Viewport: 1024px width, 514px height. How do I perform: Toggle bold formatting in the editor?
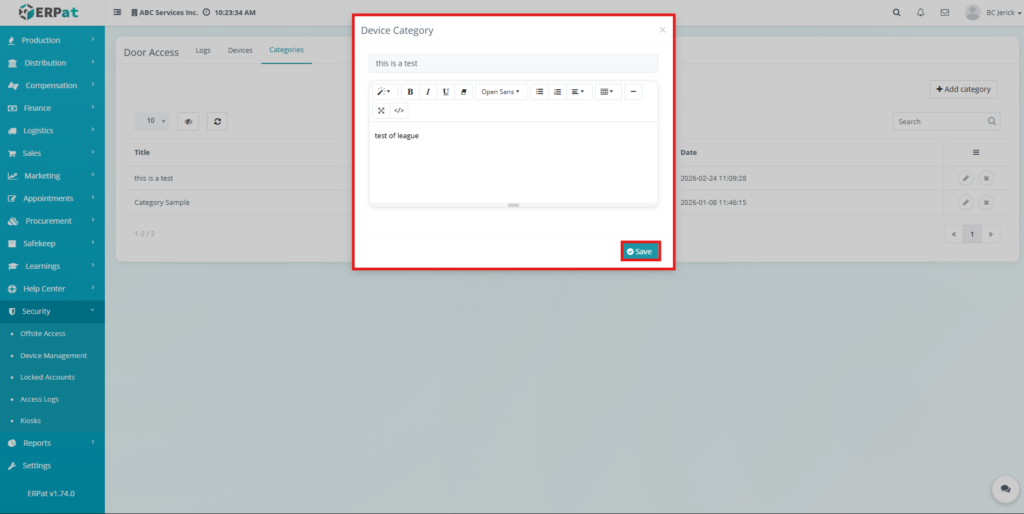410,92
